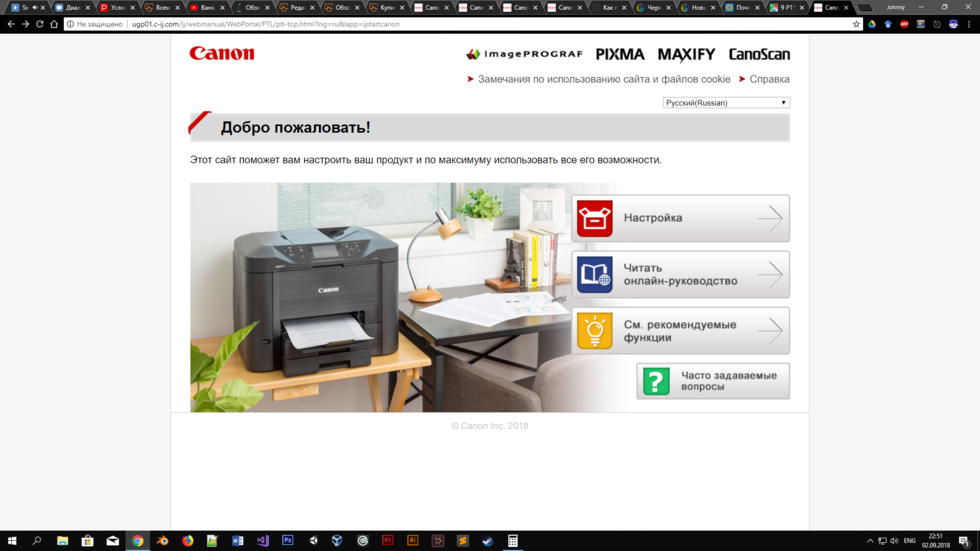The image size is (980, 551).
Task: Click the yellow lightbulb recommended functions icon
Action: 594,331
